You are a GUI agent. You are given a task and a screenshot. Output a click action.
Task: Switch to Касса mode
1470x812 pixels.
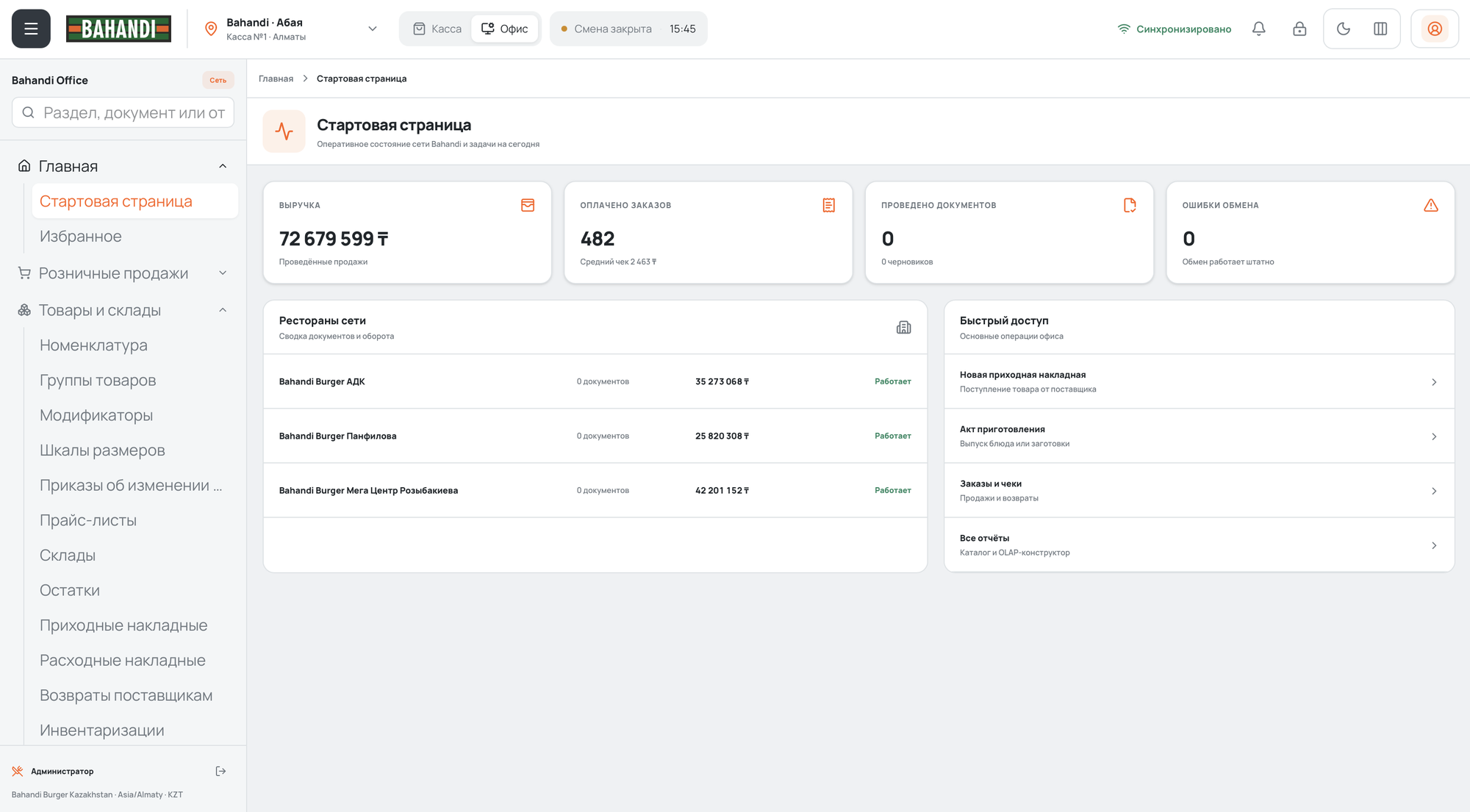pyautogui.click(x=437, y=29)
